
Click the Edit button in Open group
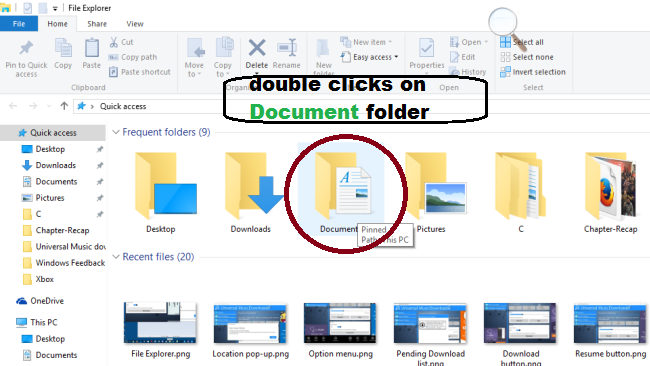pyautogui.click(x=463, y=57)
